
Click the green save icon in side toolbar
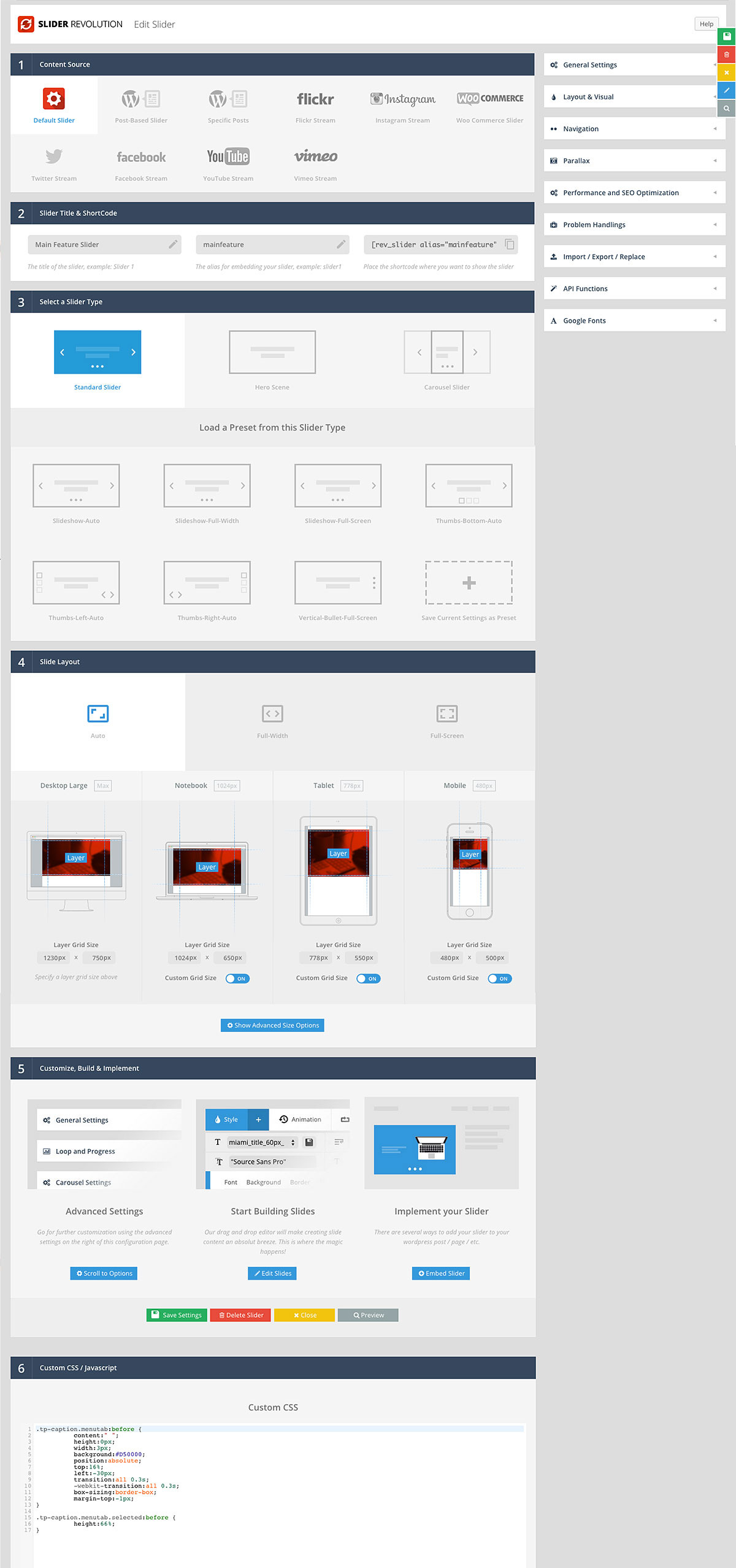point(726,36)
